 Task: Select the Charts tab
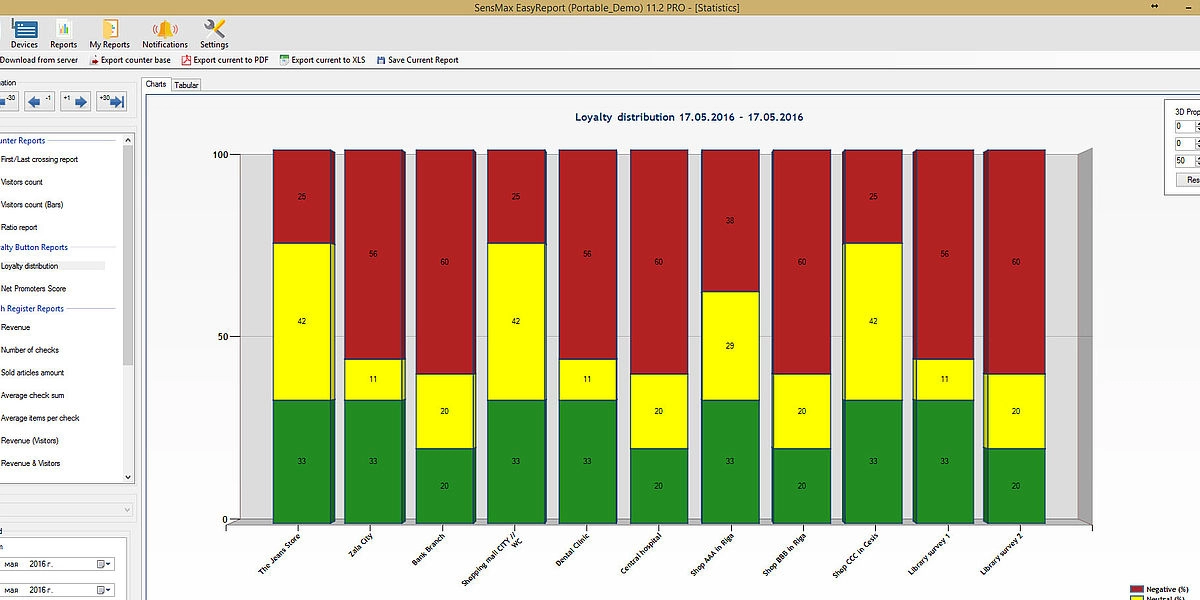[156, 85]
